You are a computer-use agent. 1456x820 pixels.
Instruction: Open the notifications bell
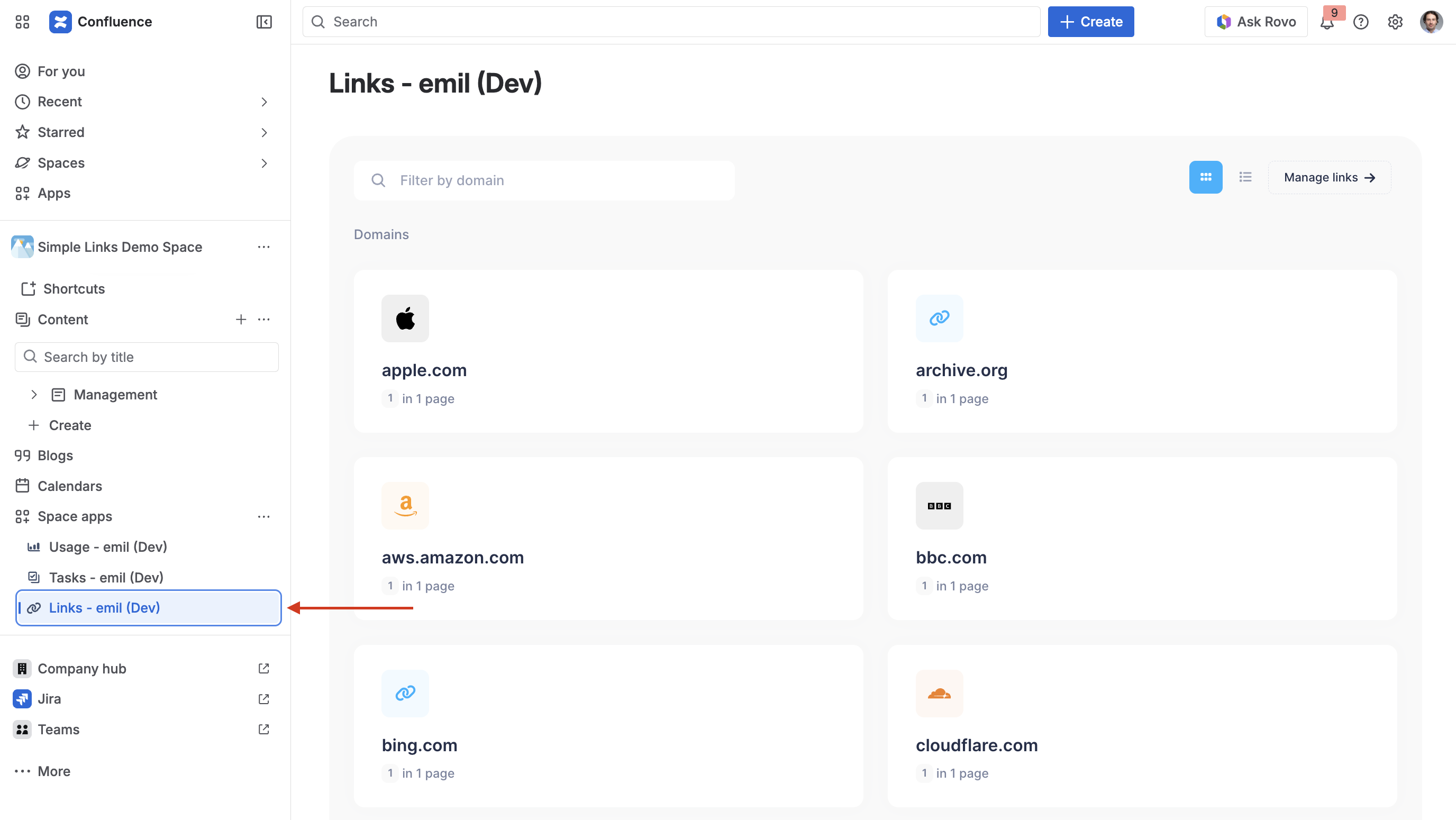pyautogui.click(x=1326, y=22)
